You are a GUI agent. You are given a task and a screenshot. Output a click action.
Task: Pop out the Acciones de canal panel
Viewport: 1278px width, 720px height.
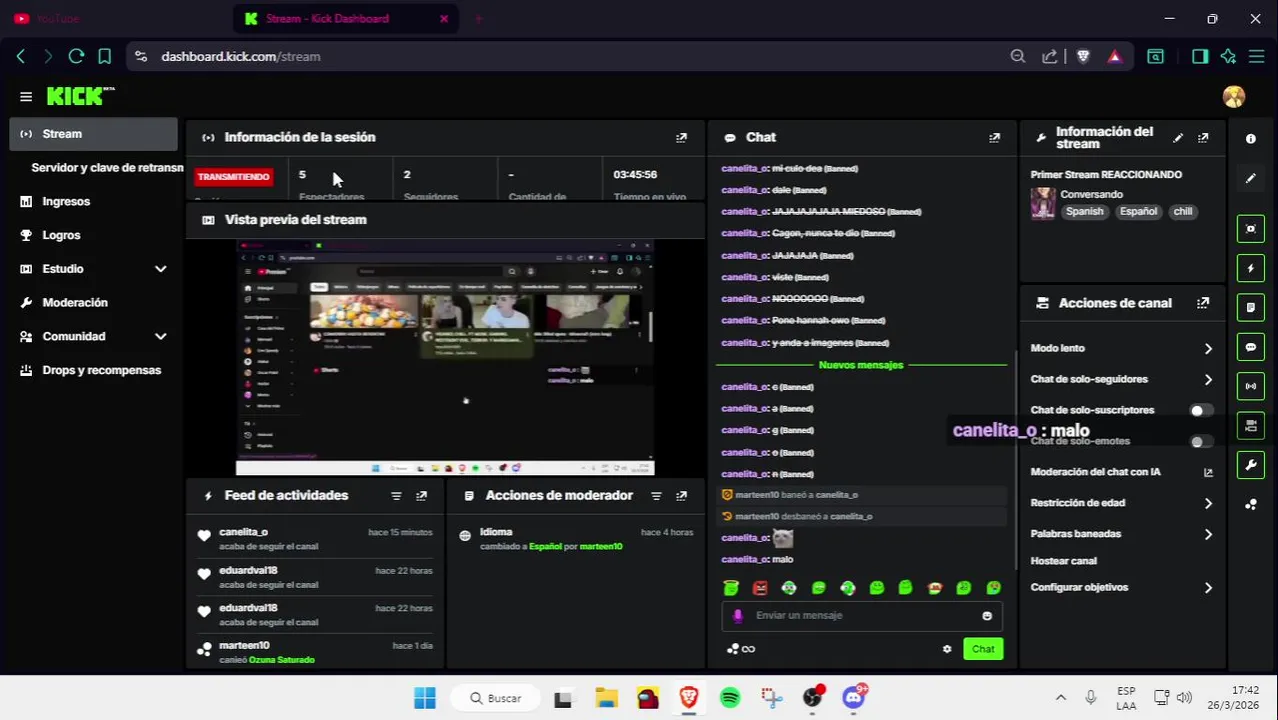point(1203,303)
